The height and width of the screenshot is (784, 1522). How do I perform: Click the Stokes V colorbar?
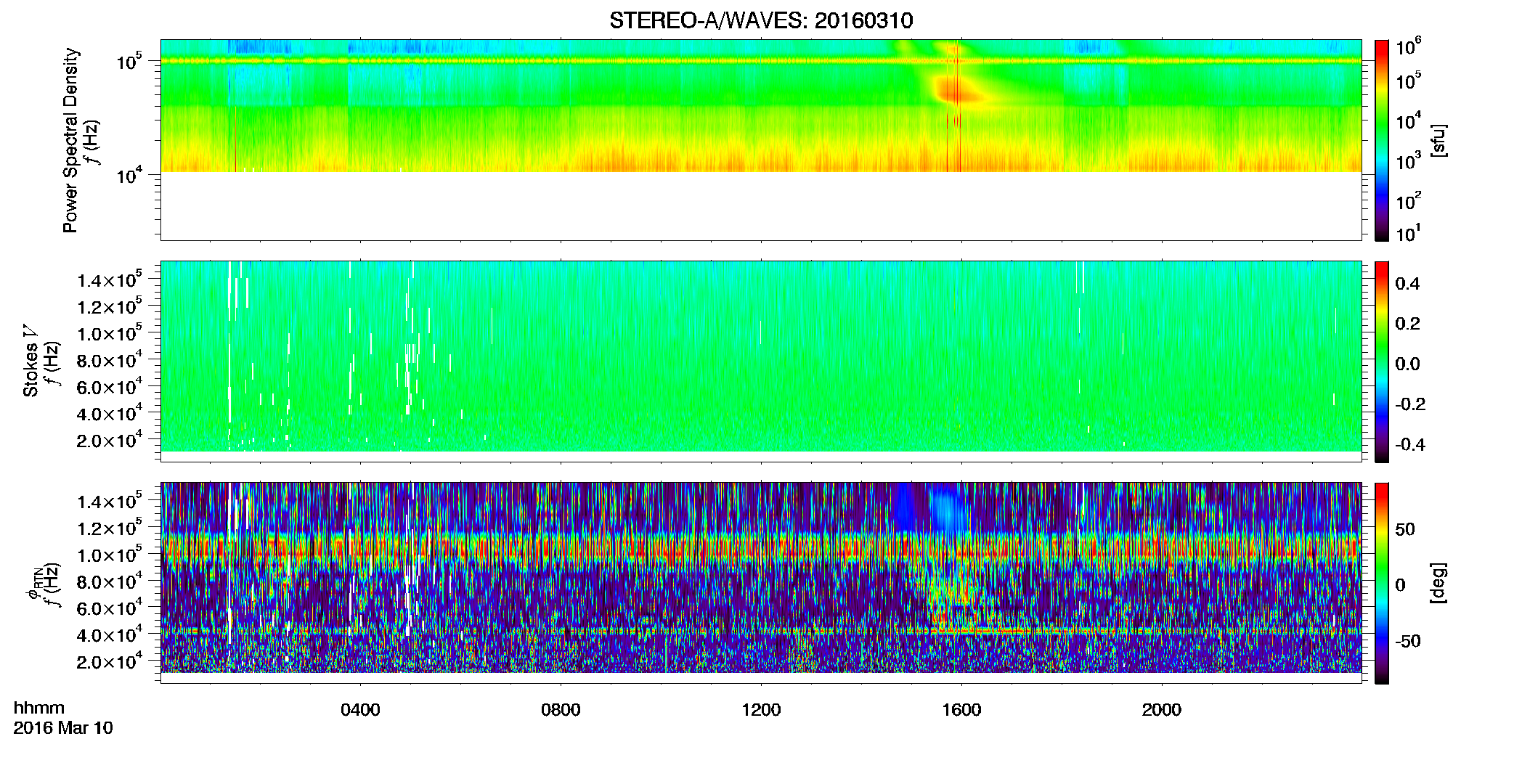tap(1382, 362)
